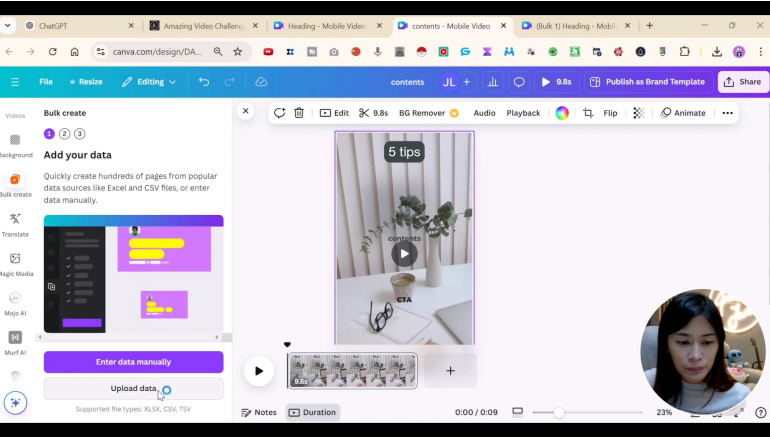The width and height of the screenshot is (770, 437).
Task: Open the comments speech bubble icon
Action: [x=519, y=82]
